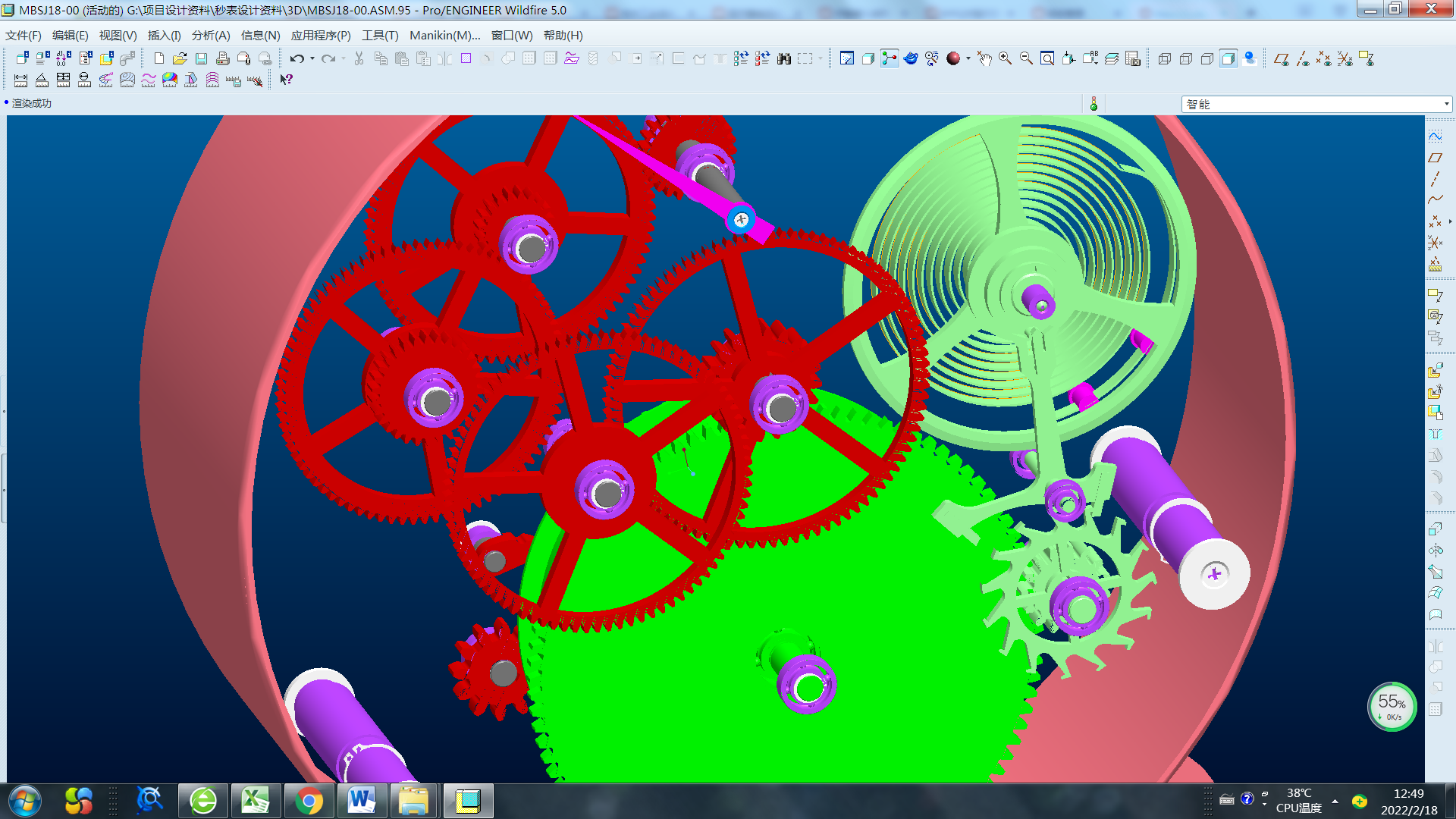Measure distance with the ruler distance icon

[20, 80]
